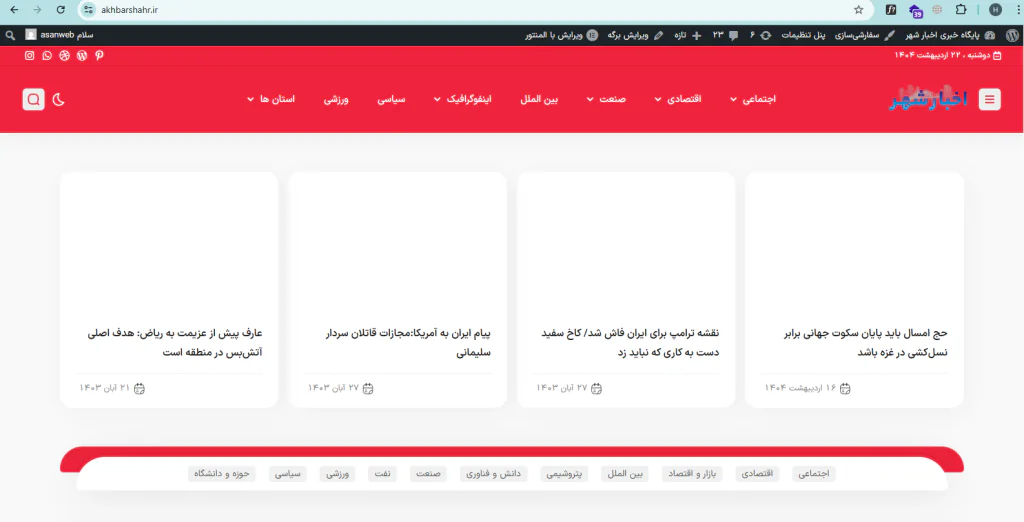The image size is (1024, 522).
Task: Click the extension icon with badge 39
Action: (x=916, y=10)
